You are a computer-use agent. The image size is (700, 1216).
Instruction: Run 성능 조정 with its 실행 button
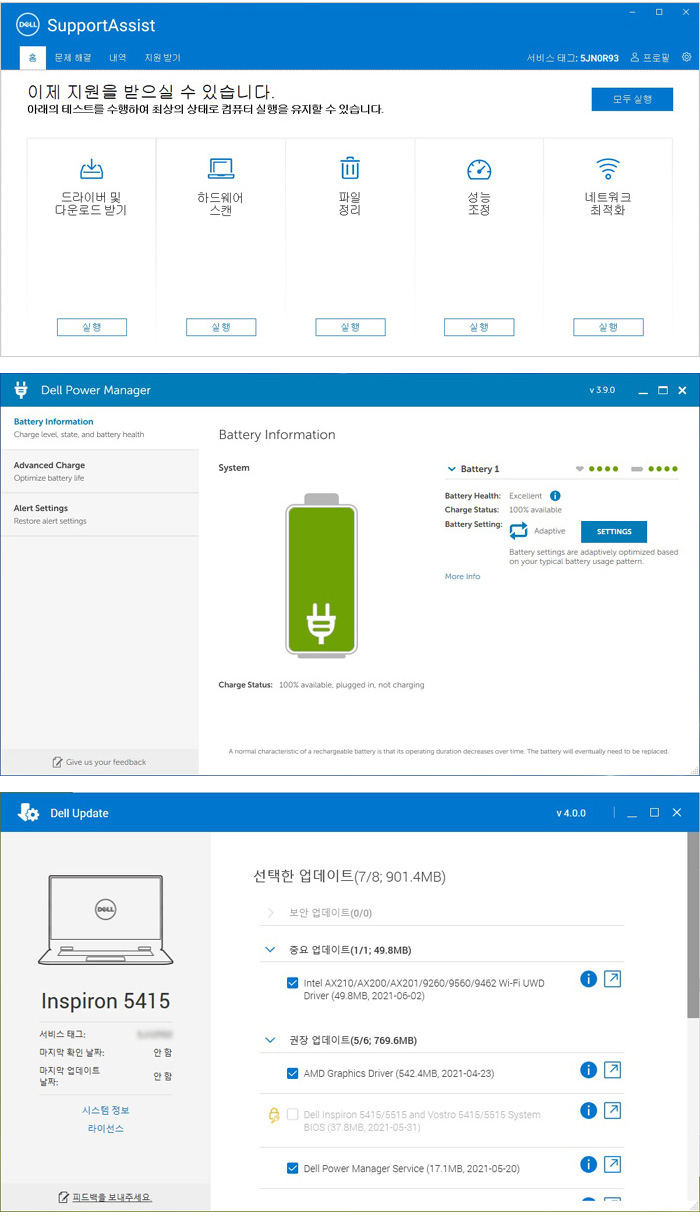479,327
